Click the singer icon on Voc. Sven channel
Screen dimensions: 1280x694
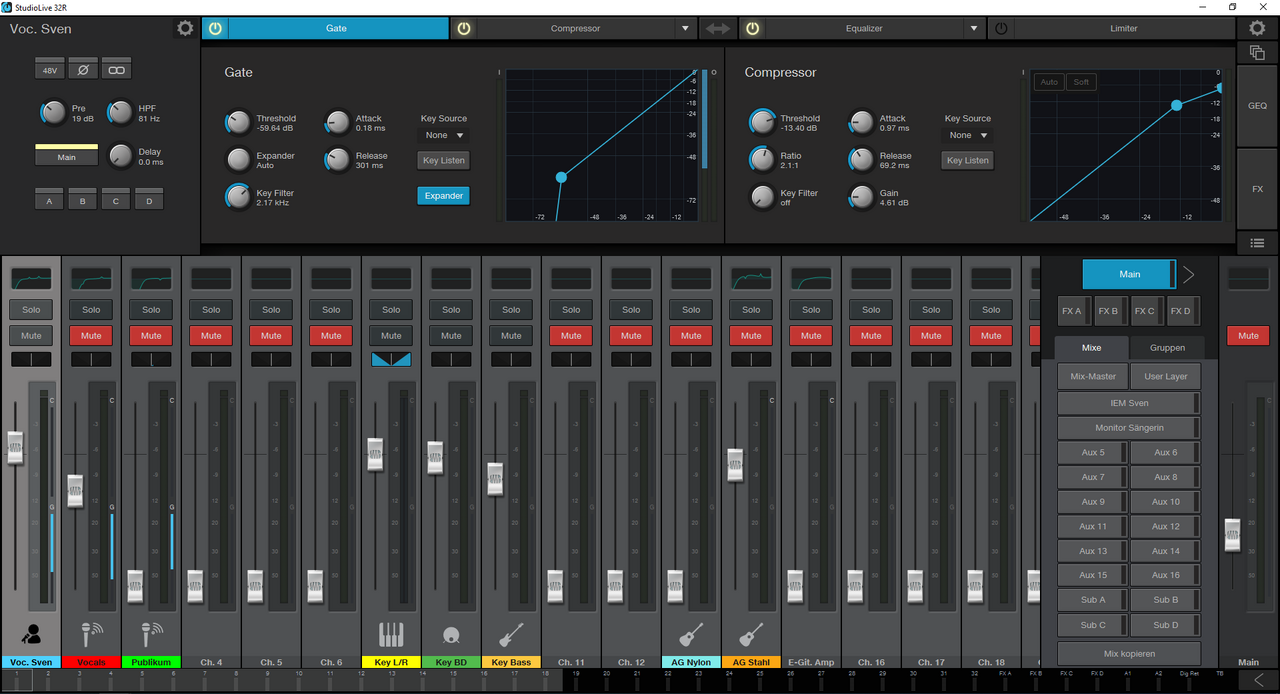pyautogui.click(x=31, y=633)
